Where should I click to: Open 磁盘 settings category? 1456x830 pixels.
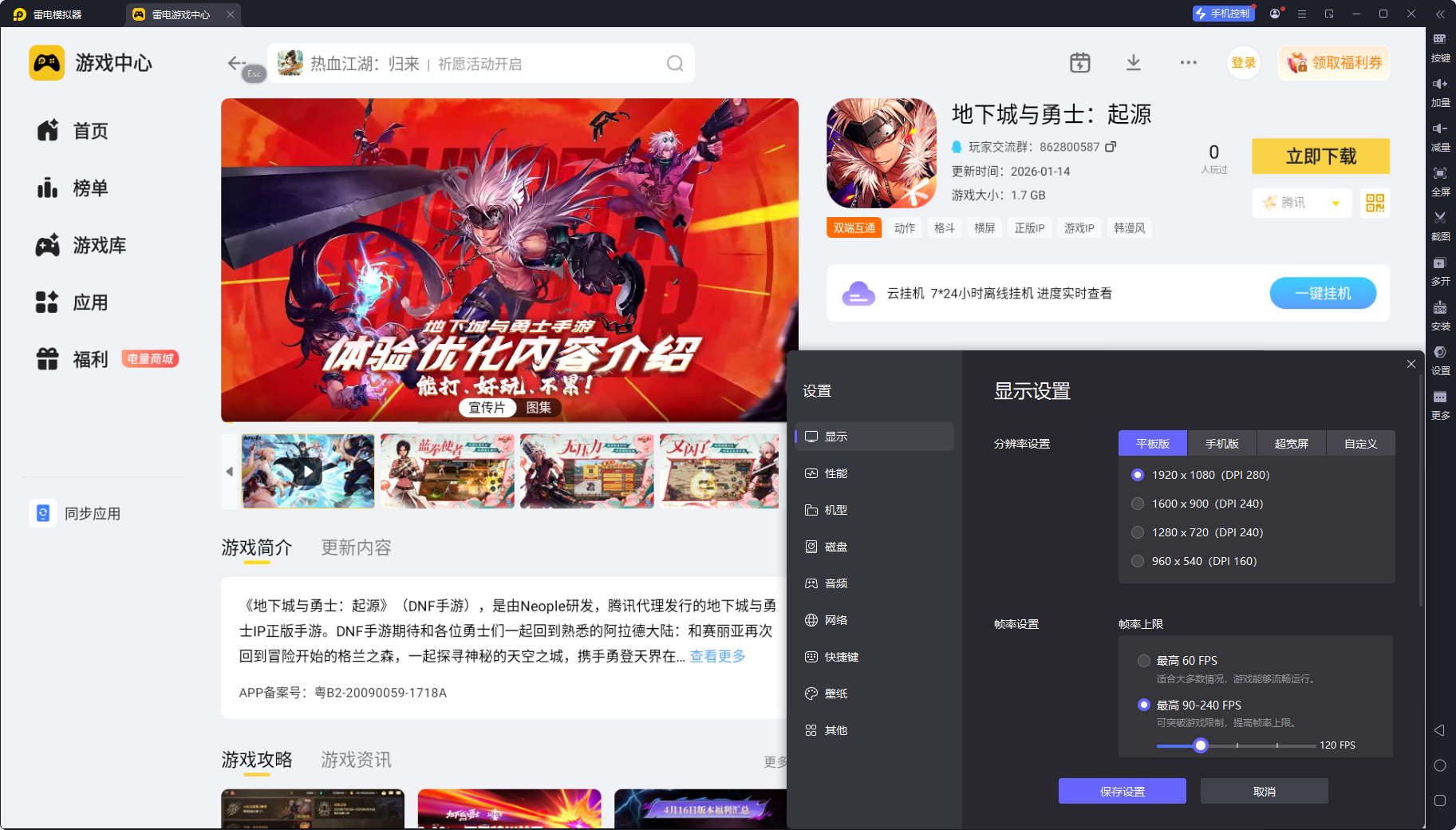point(874,547)
